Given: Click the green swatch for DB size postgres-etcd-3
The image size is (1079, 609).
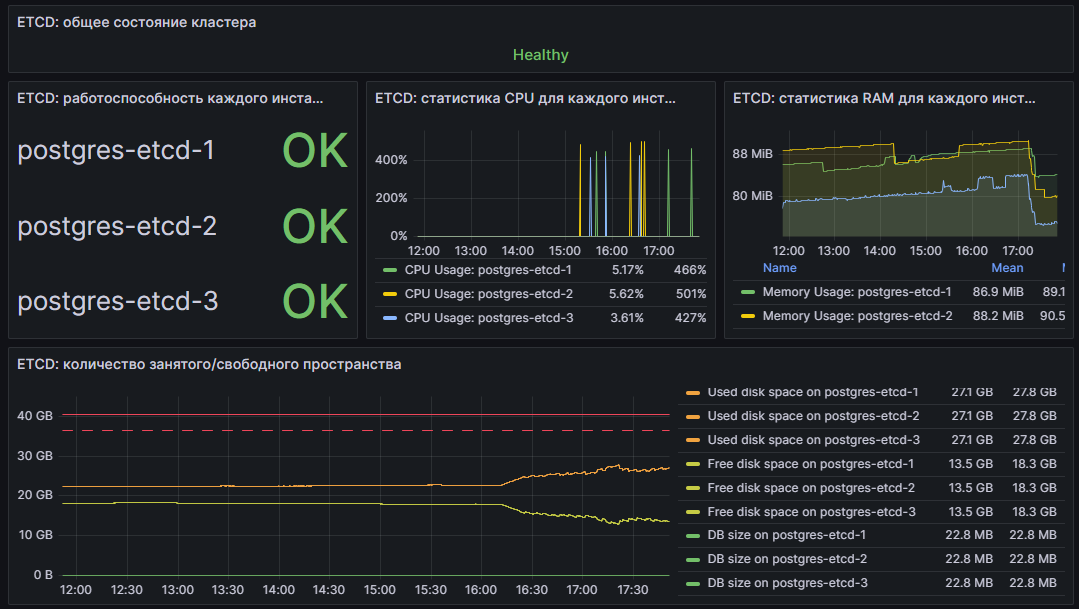Looking at the screenshot, I should coord(692,584).
